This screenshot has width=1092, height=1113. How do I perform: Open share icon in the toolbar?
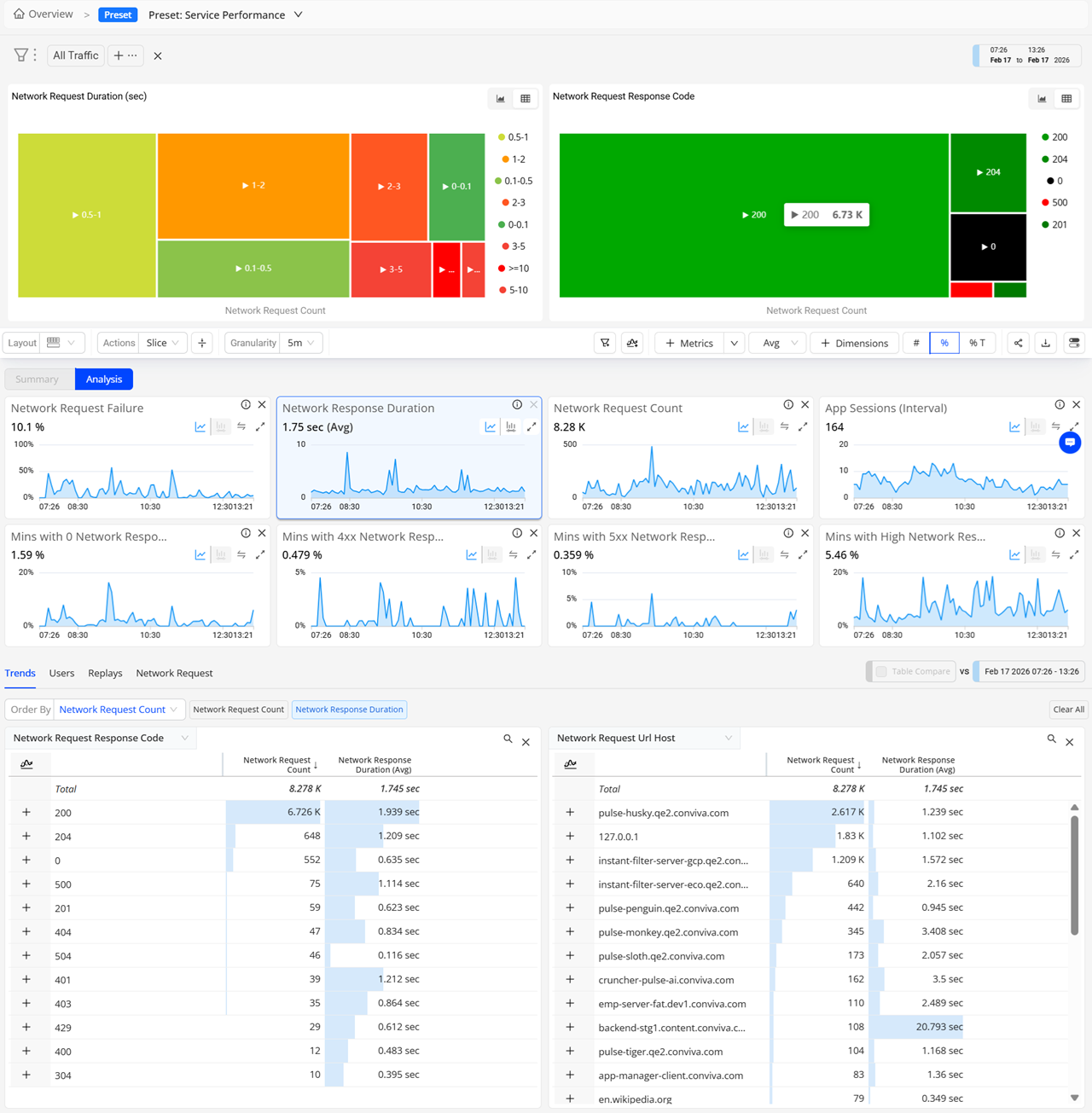(1018, 343)
